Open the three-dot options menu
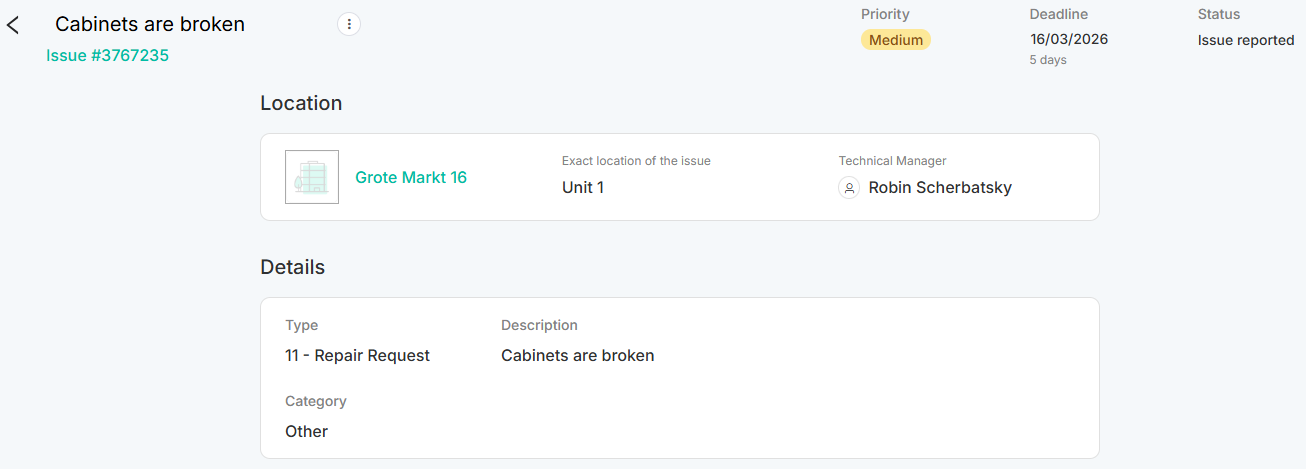1306x469 pixels. (x=348, y=25)
